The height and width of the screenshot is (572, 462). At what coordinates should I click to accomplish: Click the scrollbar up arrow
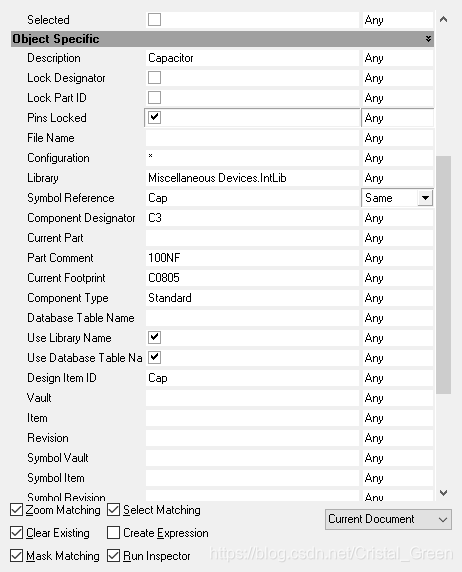click(443, 19)
